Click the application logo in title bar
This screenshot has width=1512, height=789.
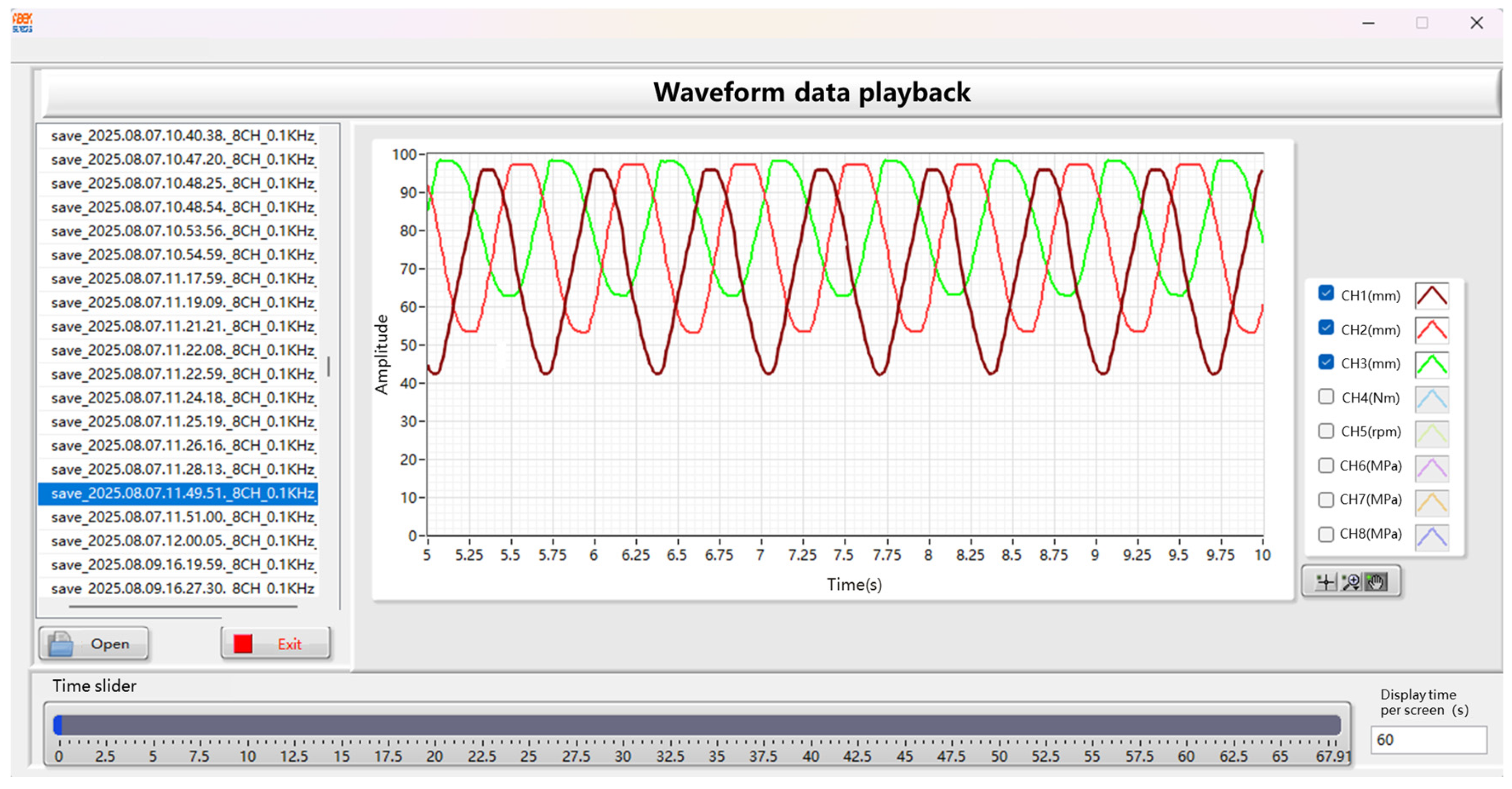pyautogui.click(x=22, y=23)
